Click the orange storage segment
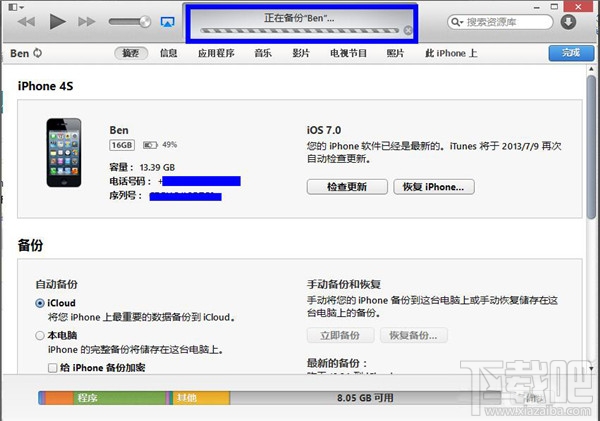Viewport: 600px width, 421px height. [x=59, y=398]
